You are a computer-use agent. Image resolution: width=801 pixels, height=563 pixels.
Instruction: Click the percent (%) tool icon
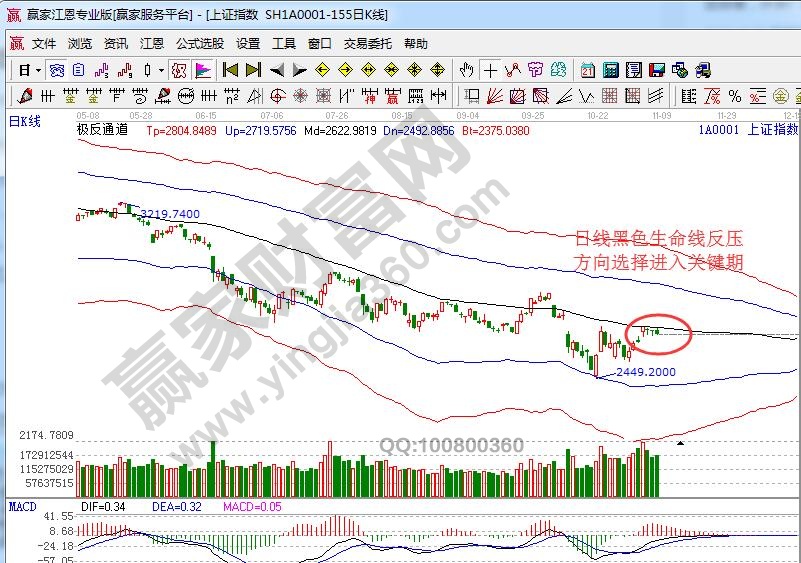pos(734,96)
